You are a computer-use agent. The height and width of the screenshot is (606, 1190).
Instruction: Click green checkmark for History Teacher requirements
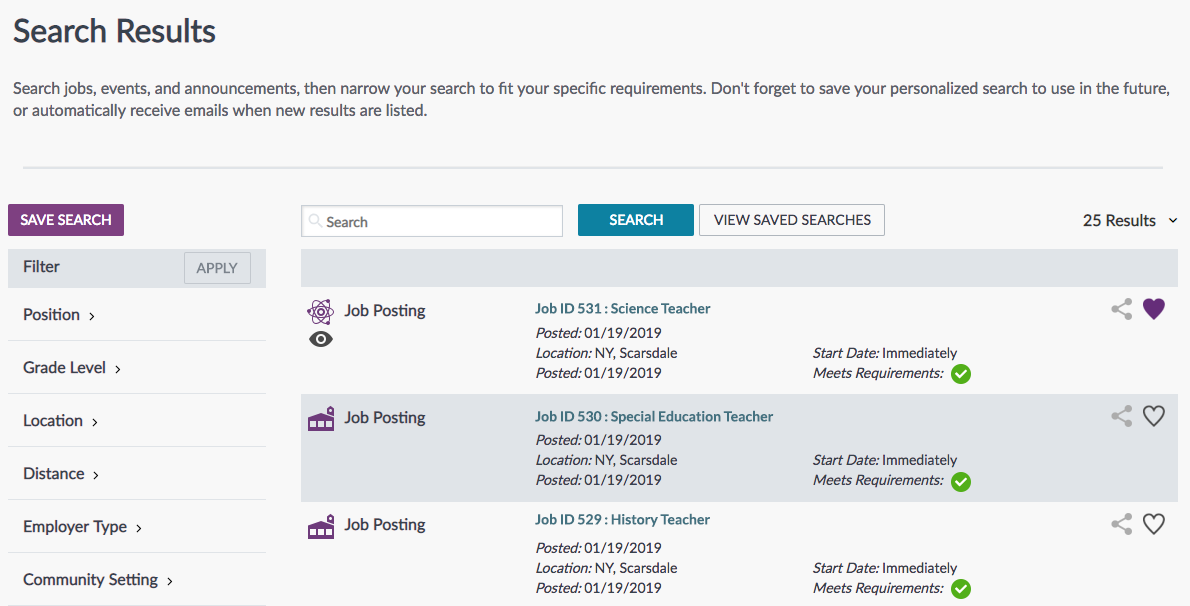[961, 589]
